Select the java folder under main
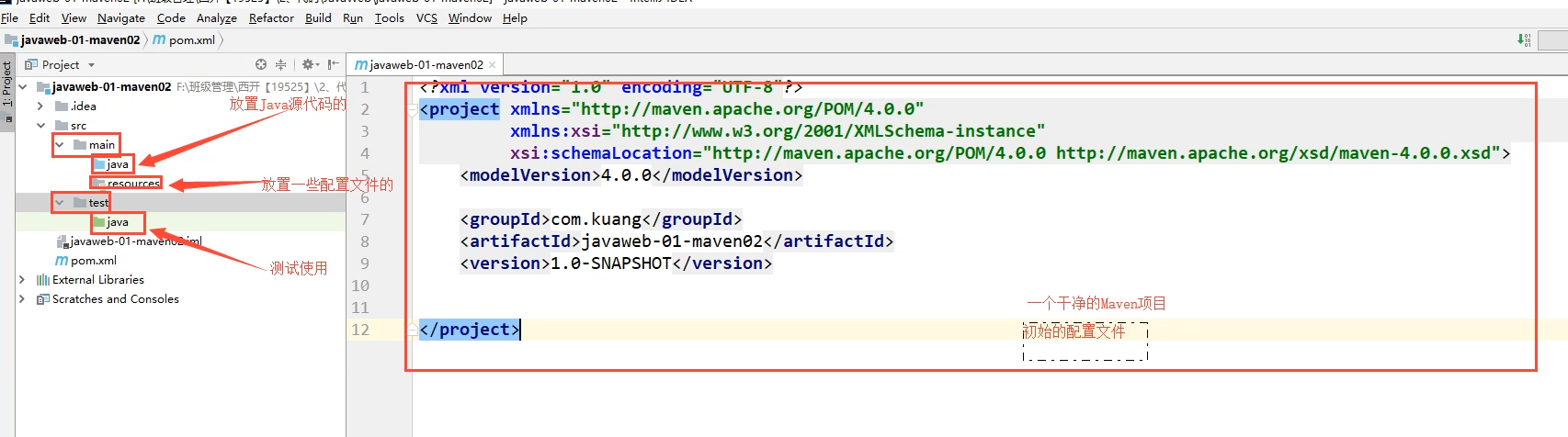 [118, 164]
